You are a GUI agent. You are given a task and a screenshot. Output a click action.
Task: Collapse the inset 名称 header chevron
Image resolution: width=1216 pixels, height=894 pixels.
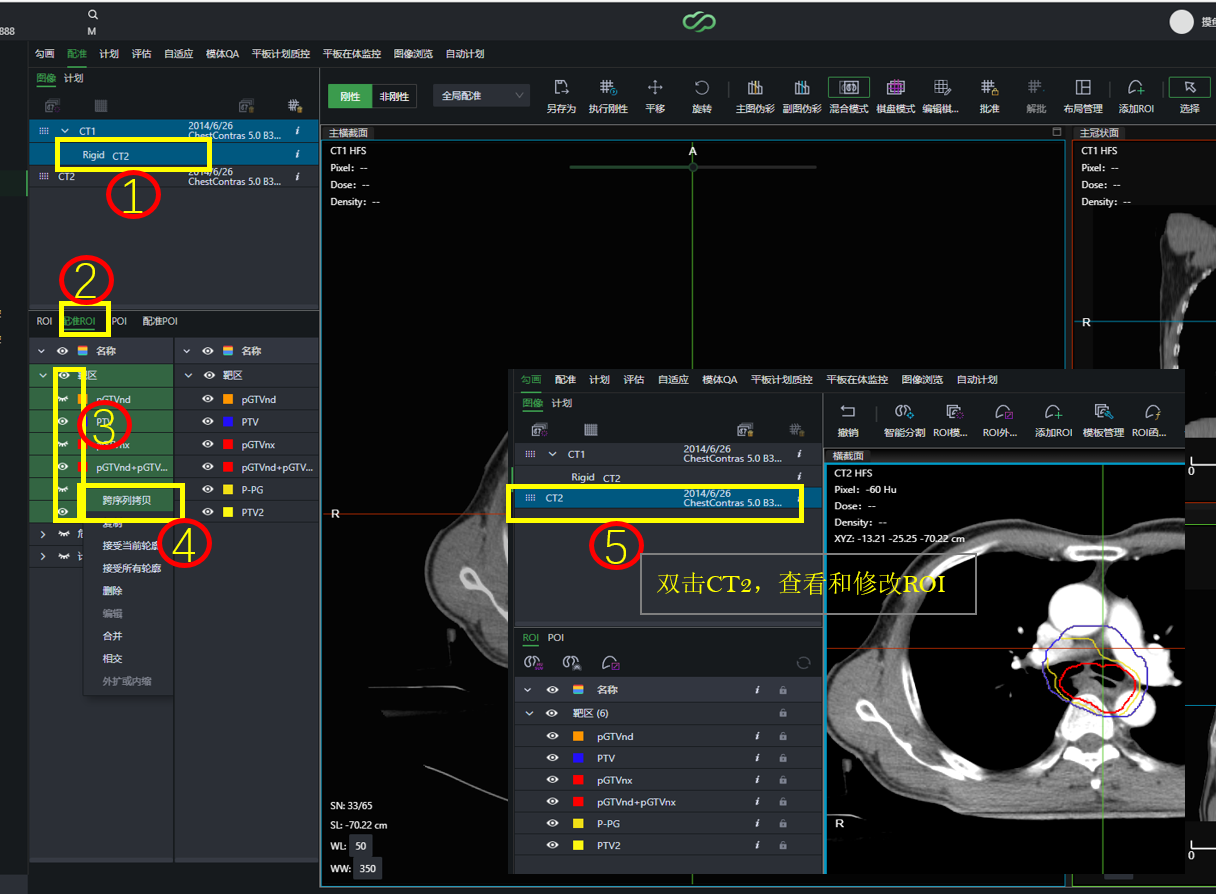tap(529, 690)
